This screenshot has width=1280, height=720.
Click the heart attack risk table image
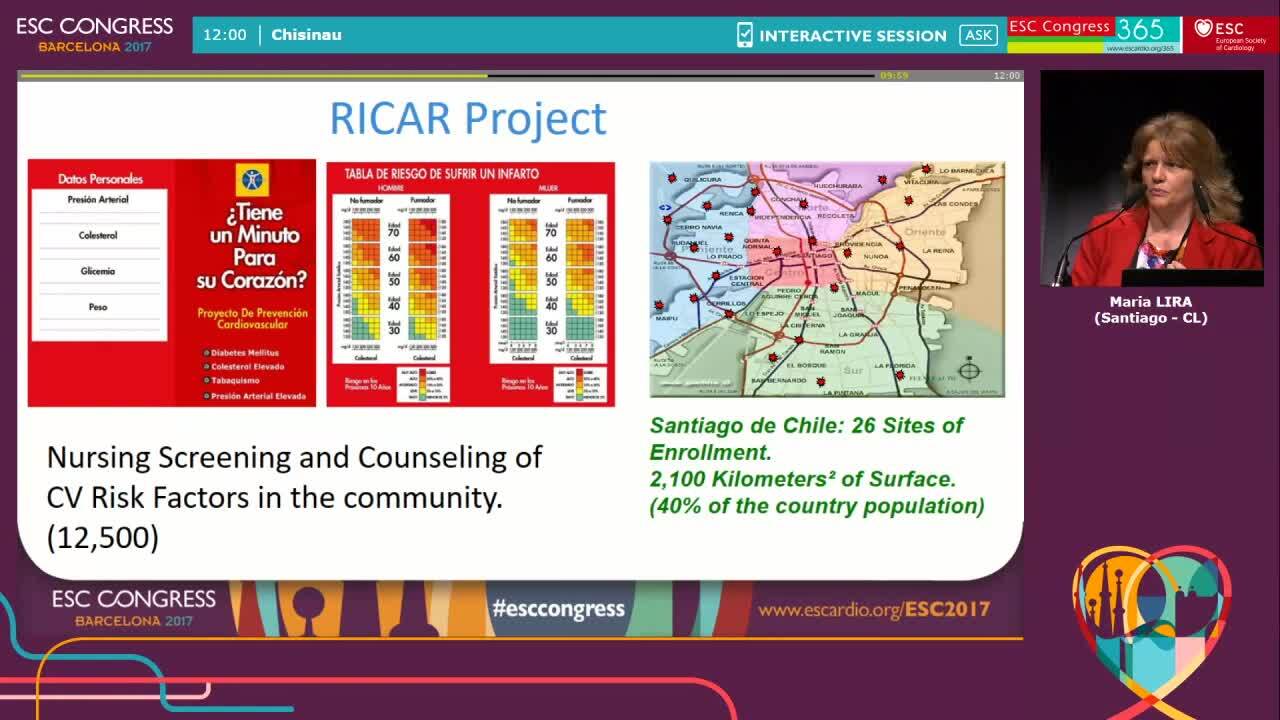tap(471, 284)
